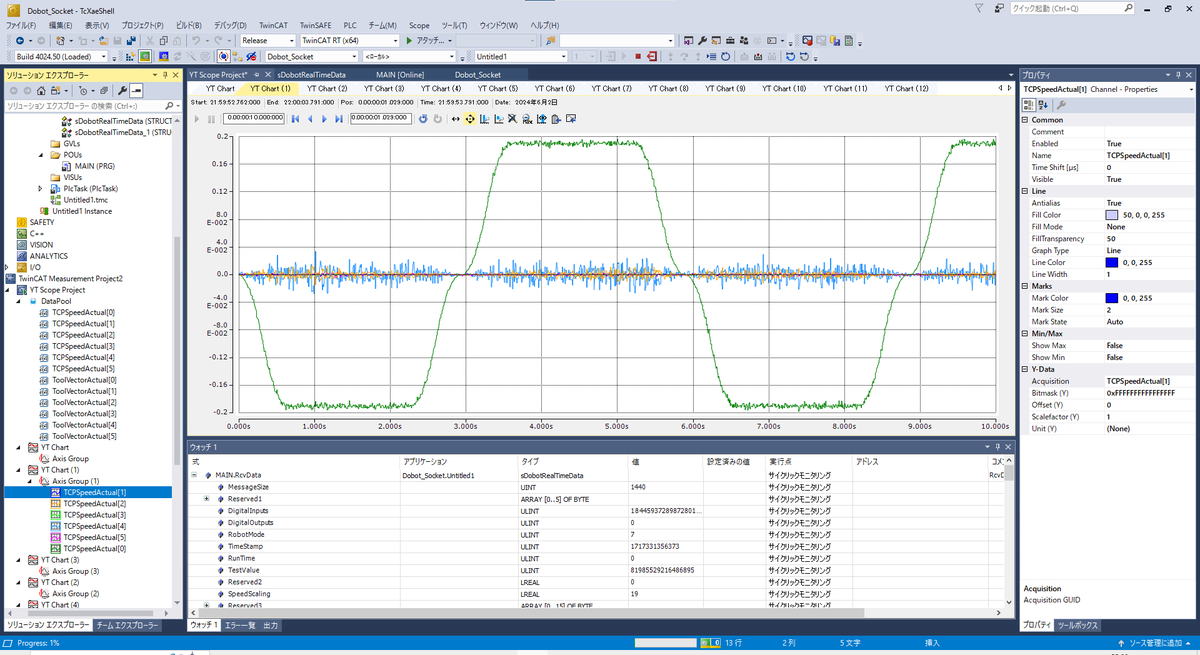Click the Line Color swatch
Image resolution: width=1200 pixels, height=655 pixels.
pyautogui.click(x=1113, y=263)
